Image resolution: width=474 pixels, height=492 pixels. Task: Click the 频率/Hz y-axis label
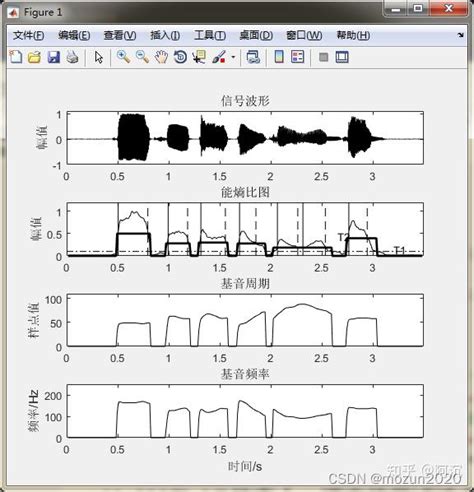pyautogui.click(x=33, y=411)
